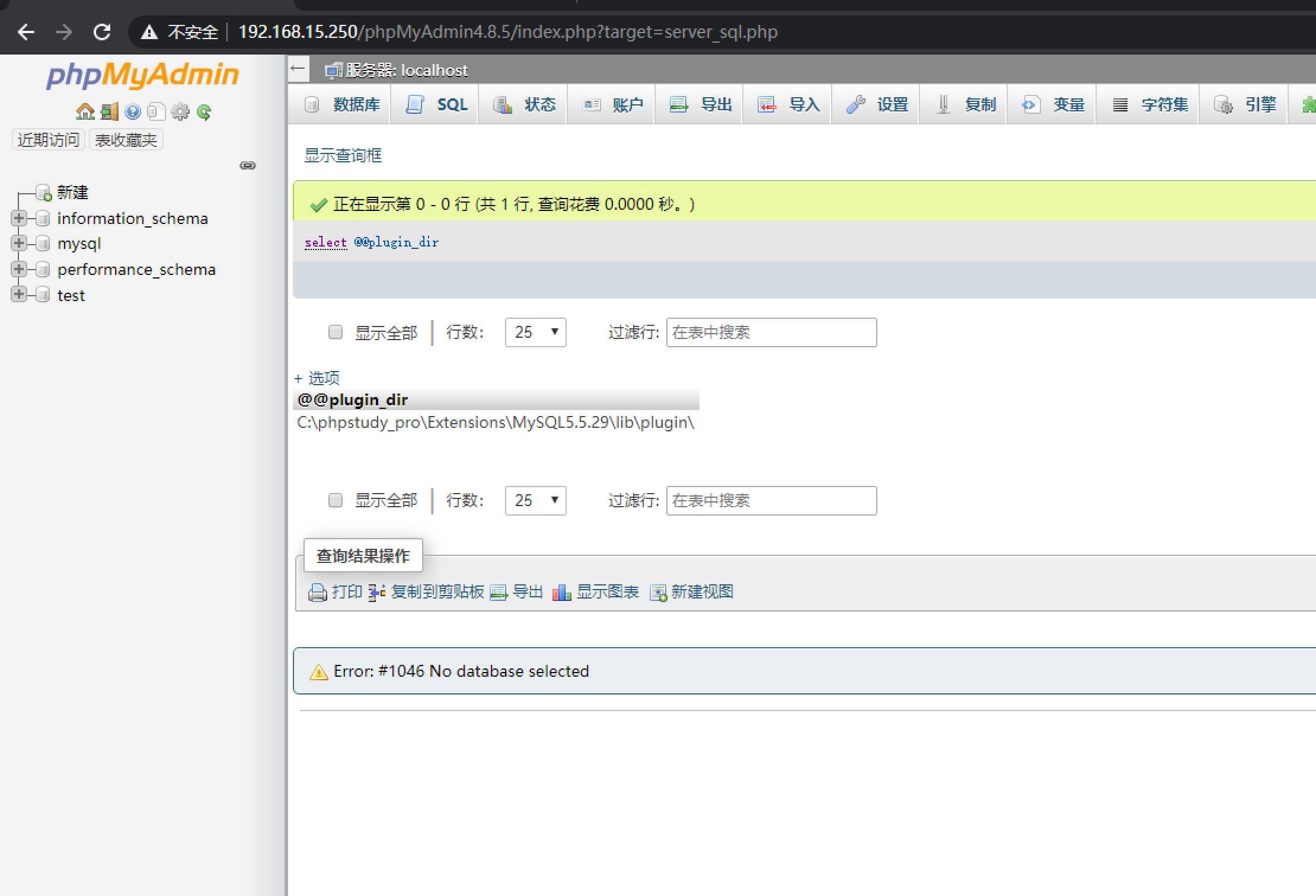Expand the mysql database node
This screenshot has width=1316, height=896.
pos(19,243)
